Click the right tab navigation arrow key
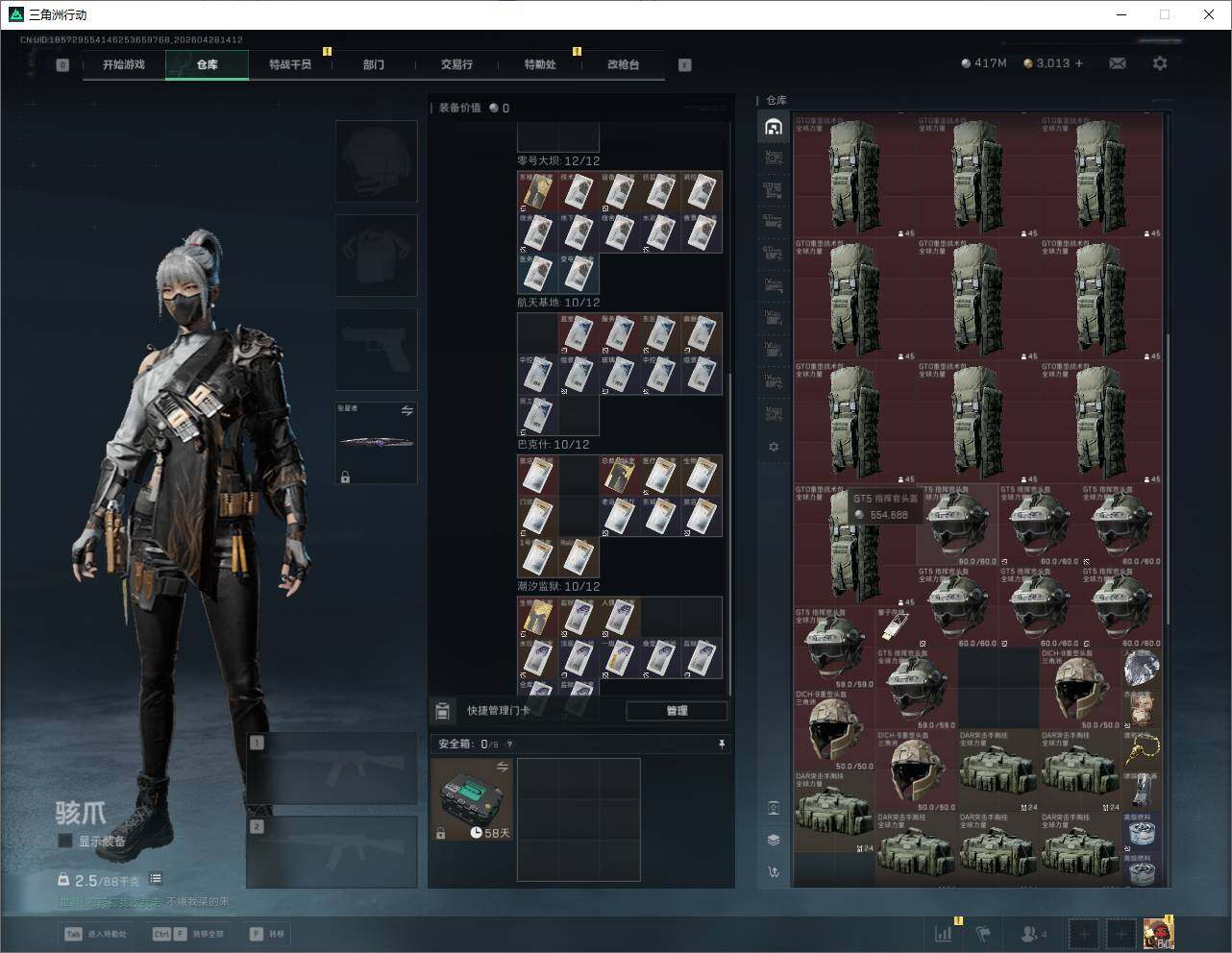The height and width of the screenshot is (953, 1232). point(685,65)
